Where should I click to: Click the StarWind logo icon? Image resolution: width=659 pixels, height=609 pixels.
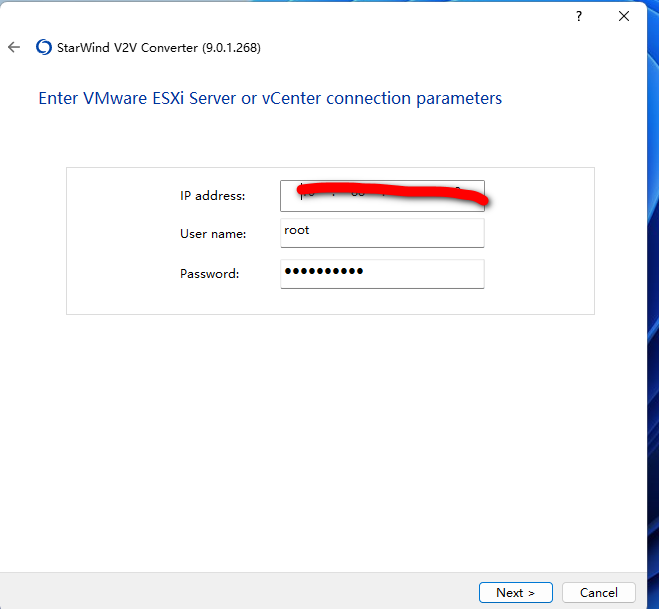click(x=44, y=47)
